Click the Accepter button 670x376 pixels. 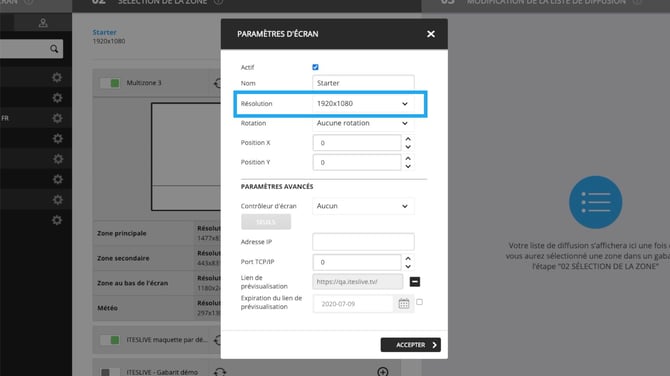[x=411, y=345]
